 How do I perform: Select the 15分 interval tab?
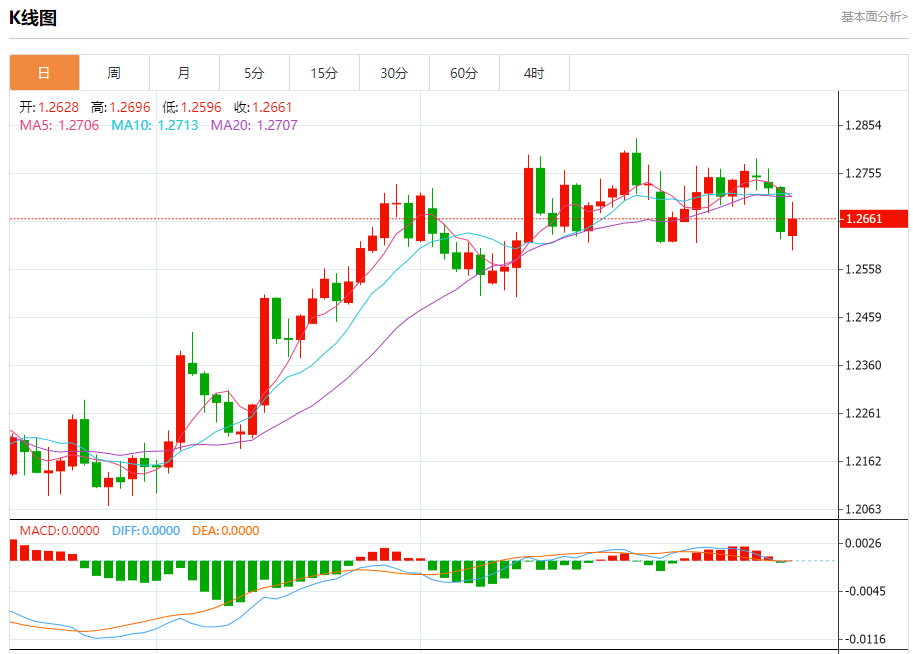click(x=324, y=73)
